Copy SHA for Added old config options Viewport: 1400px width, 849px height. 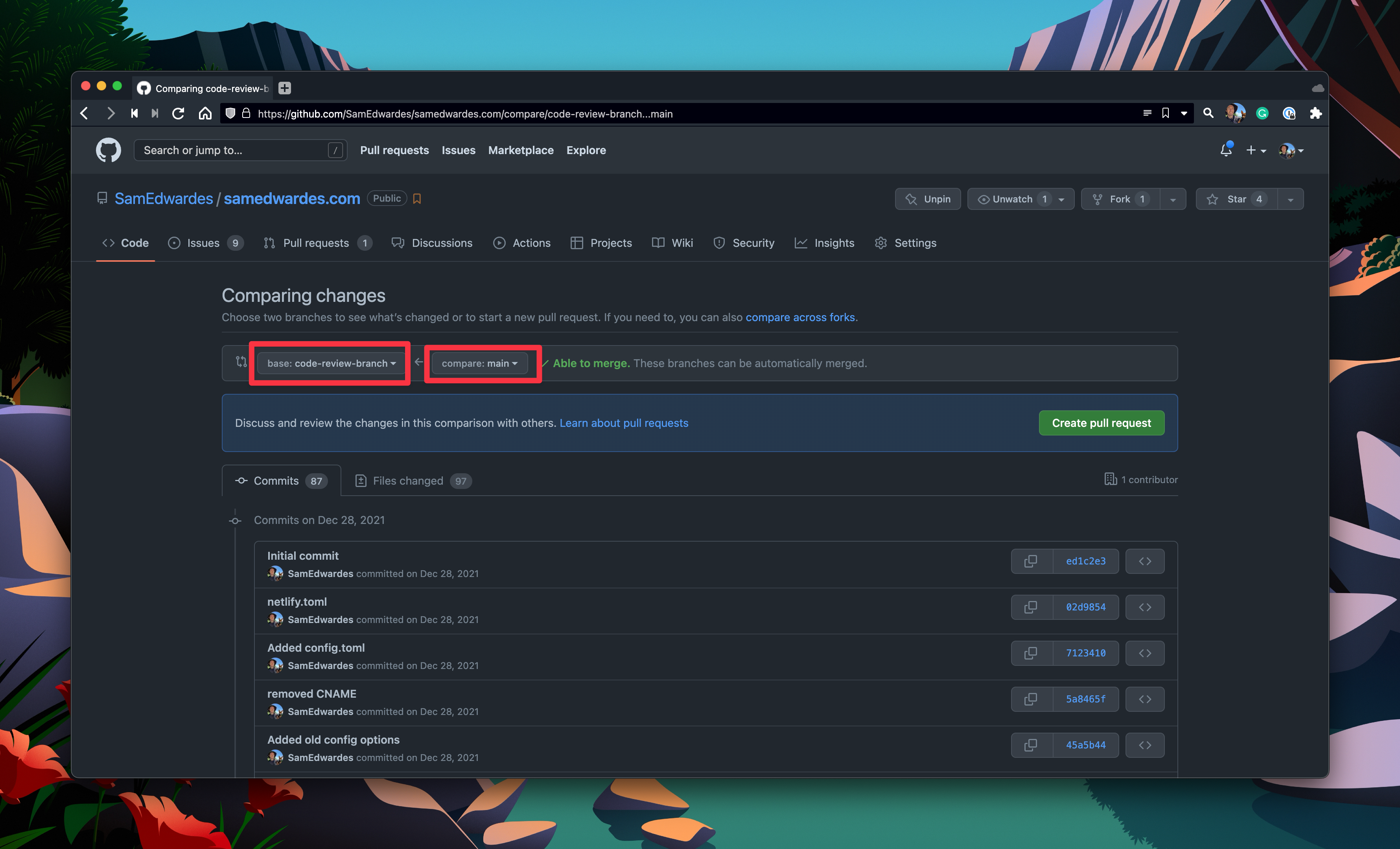pyautogui.click(x=1031, y=745)
